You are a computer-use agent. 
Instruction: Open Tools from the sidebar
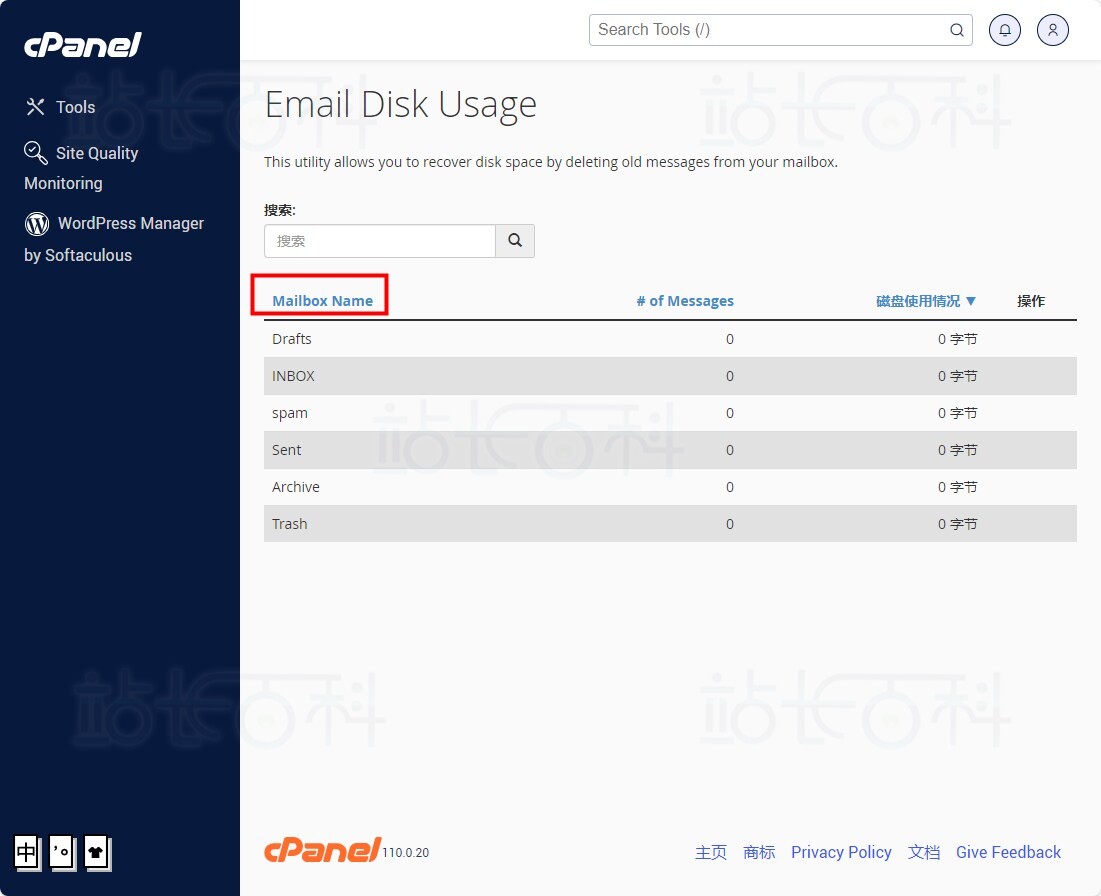click(x=60, y=107)
